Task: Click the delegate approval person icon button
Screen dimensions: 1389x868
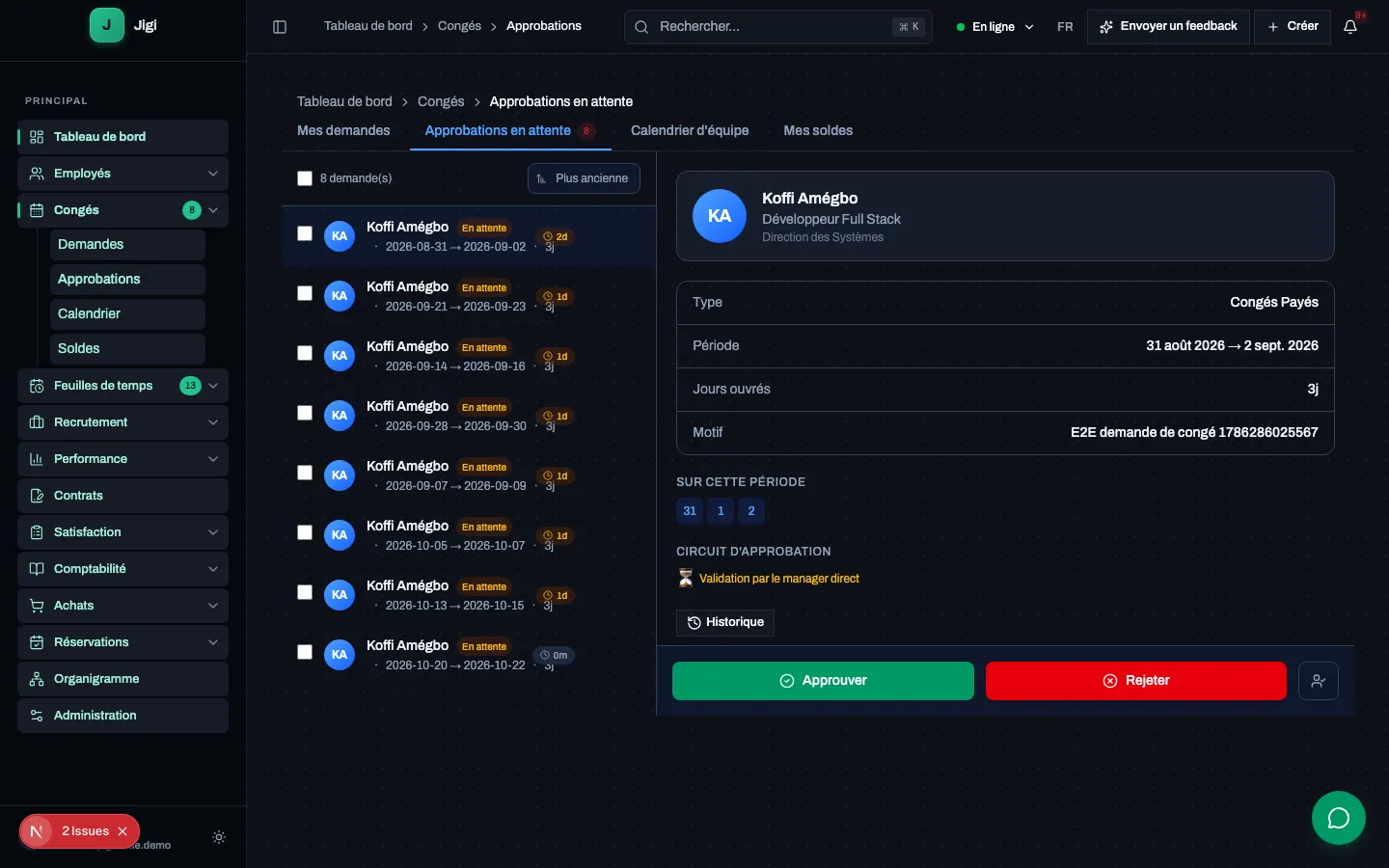Action: tap(1318, 681)
